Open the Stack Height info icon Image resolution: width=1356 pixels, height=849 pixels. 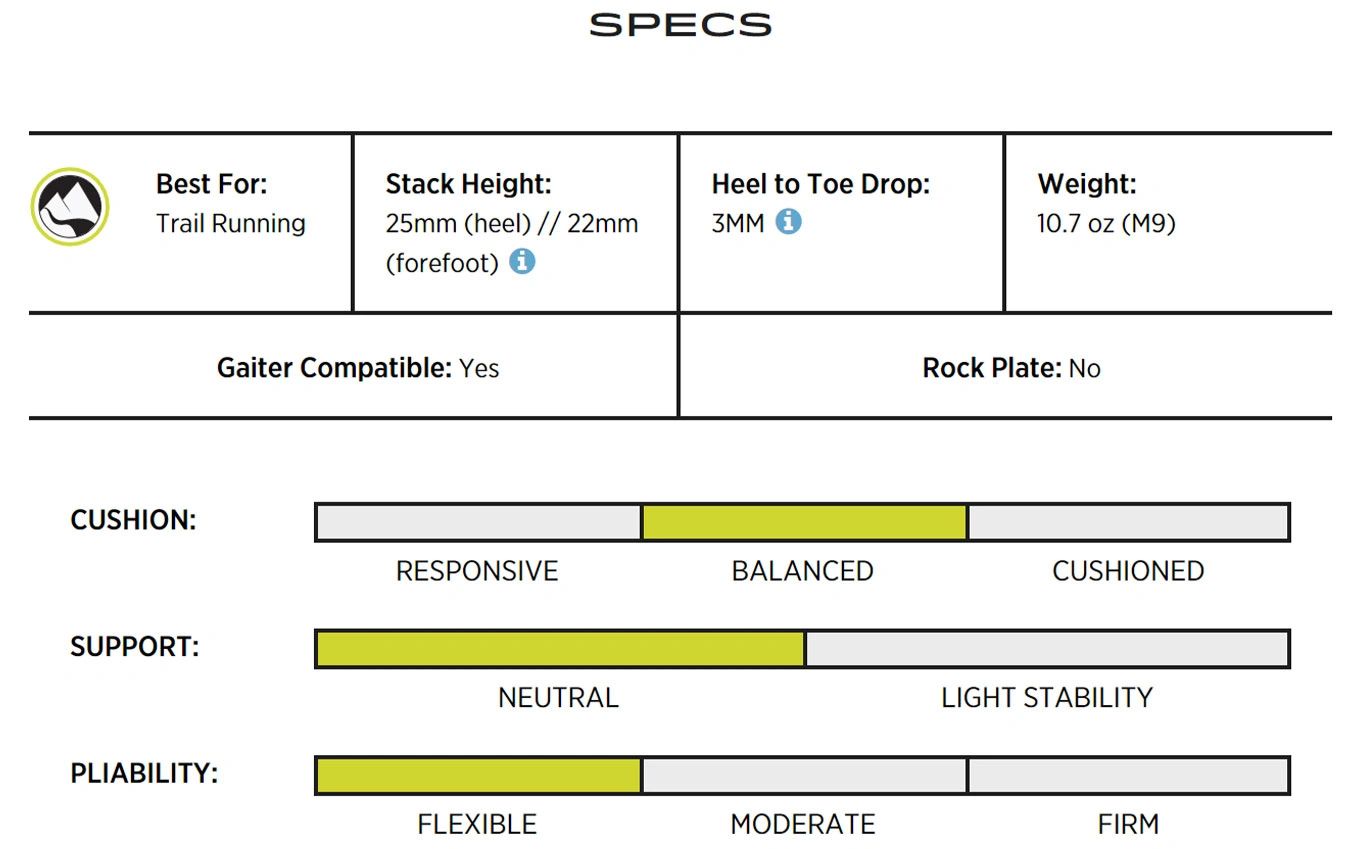(522, 262)
